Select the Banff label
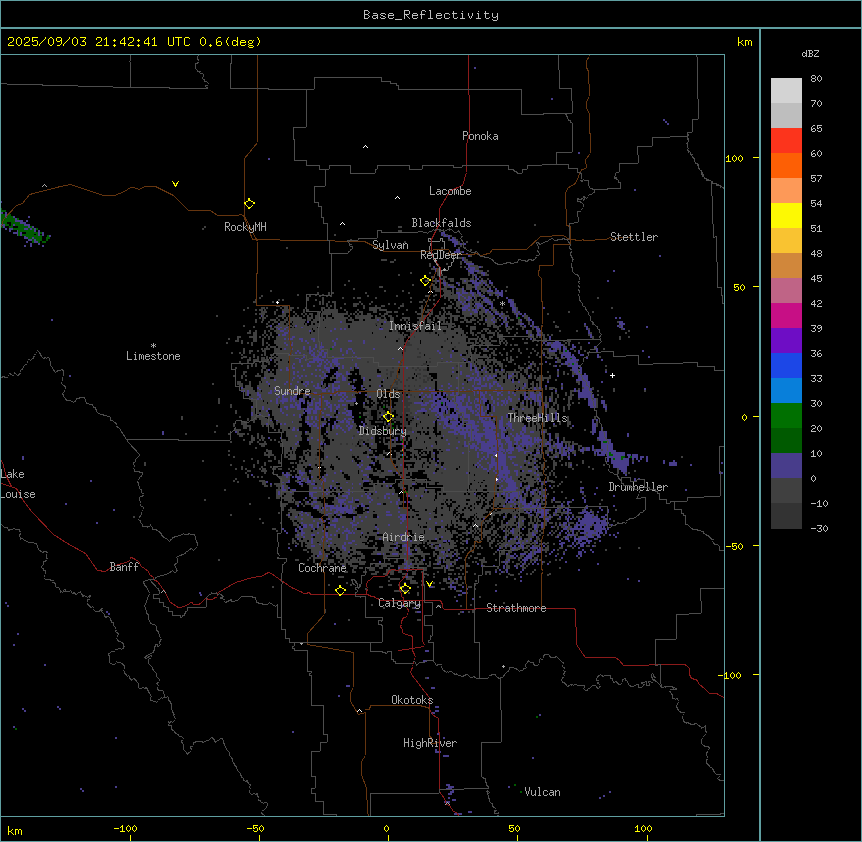 coord(124,567)
